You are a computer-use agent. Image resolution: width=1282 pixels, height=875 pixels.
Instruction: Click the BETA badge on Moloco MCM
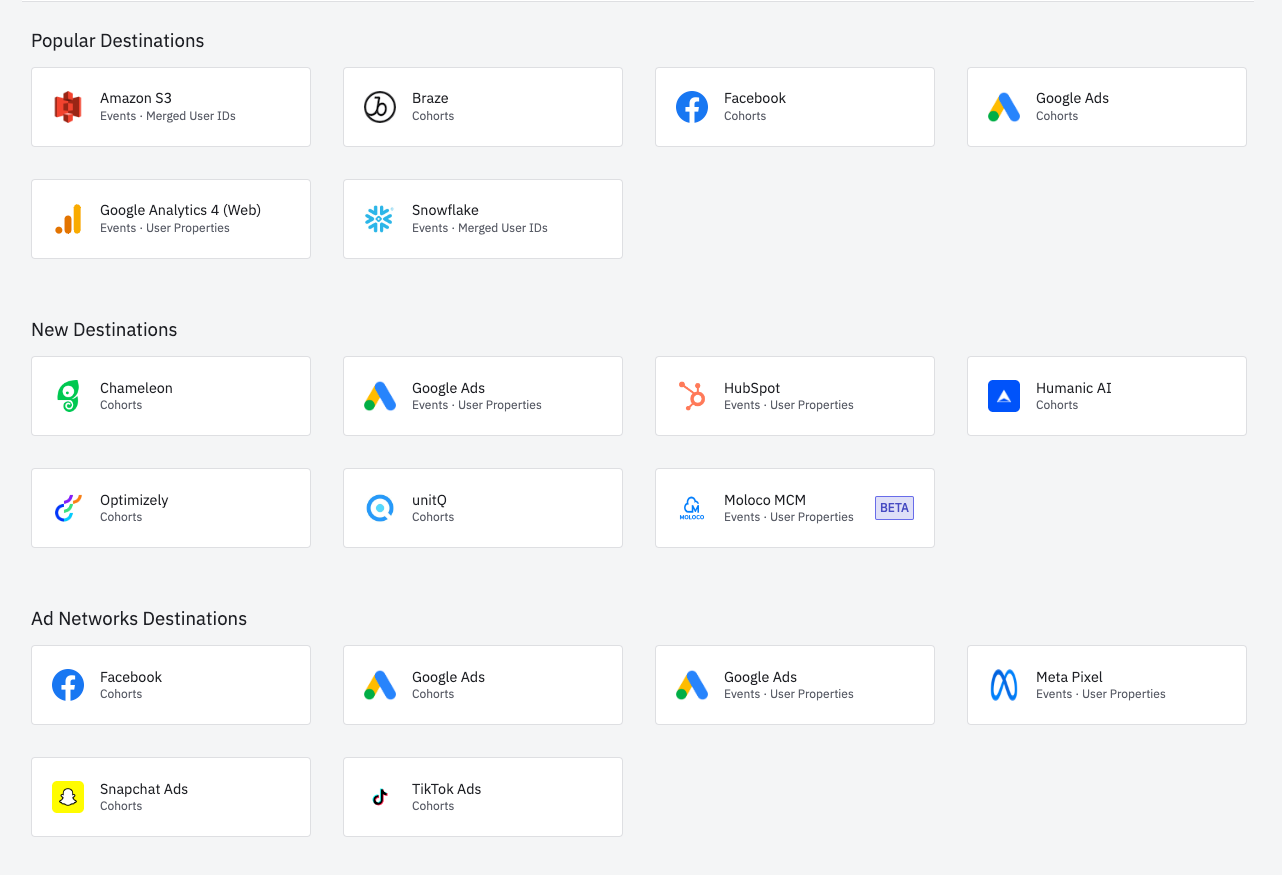pos(894,508)
